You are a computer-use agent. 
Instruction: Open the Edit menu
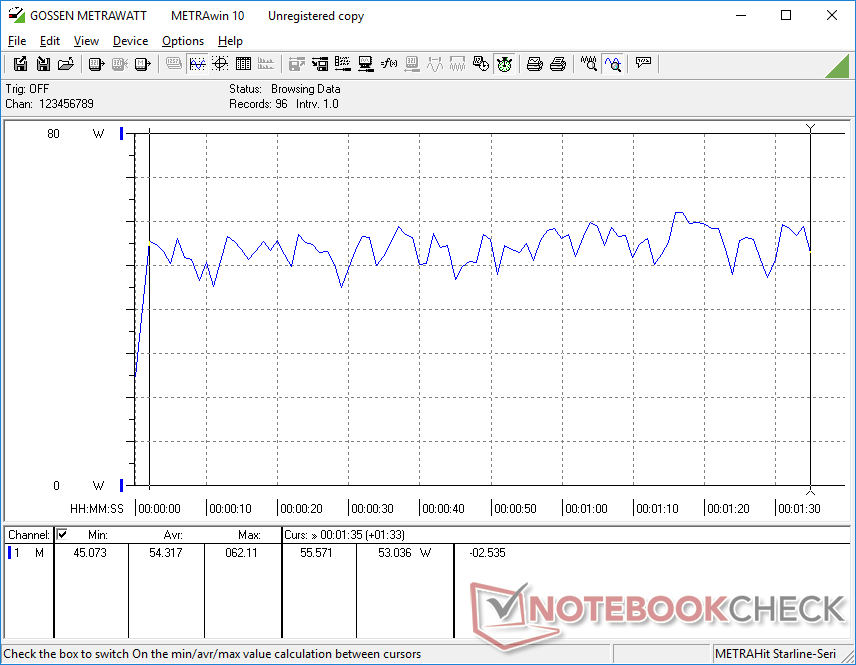50,41
